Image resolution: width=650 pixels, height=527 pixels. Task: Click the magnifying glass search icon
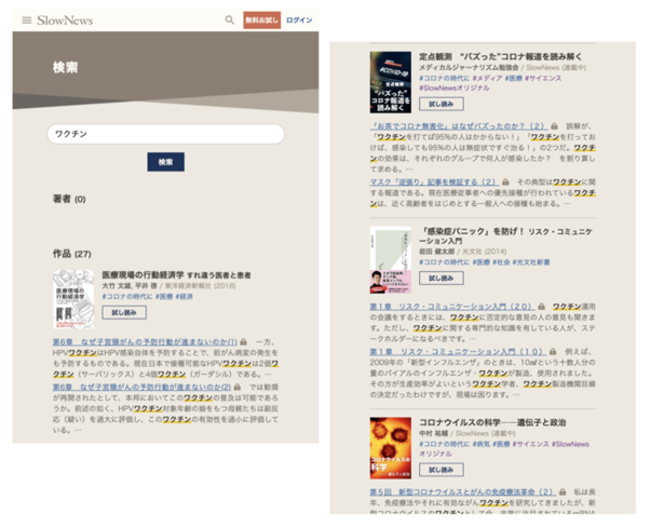coord(230,20)
